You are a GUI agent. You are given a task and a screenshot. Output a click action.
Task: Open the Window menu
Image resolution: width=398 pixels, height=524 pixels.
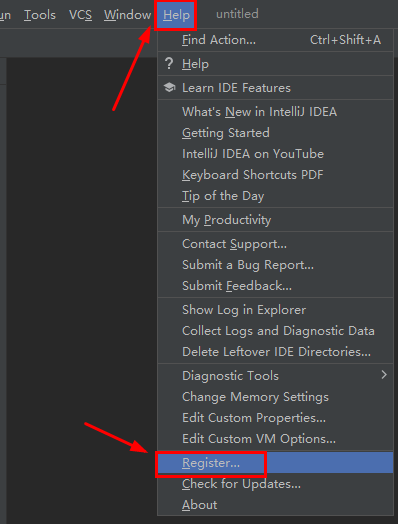(127, 15)
